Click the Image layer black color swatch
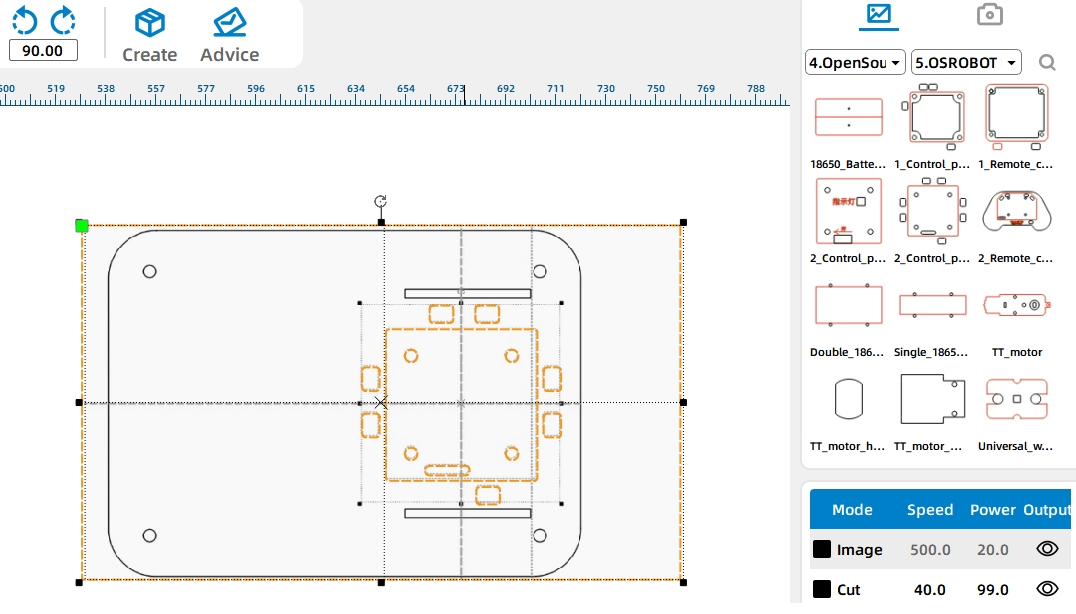The image size is (1076, 614). (821, 549)
